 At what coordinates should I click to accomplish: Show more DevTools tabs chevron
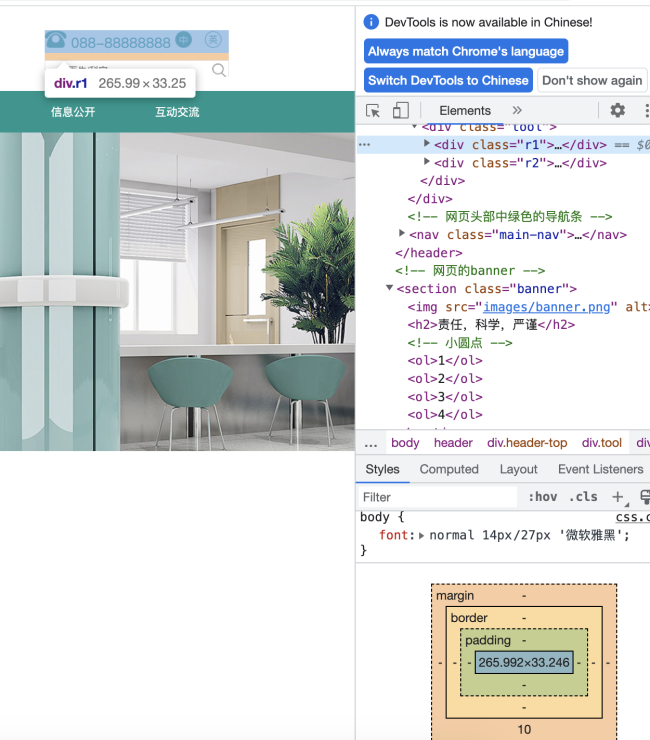pyautogui.click(x=517, y=110)
